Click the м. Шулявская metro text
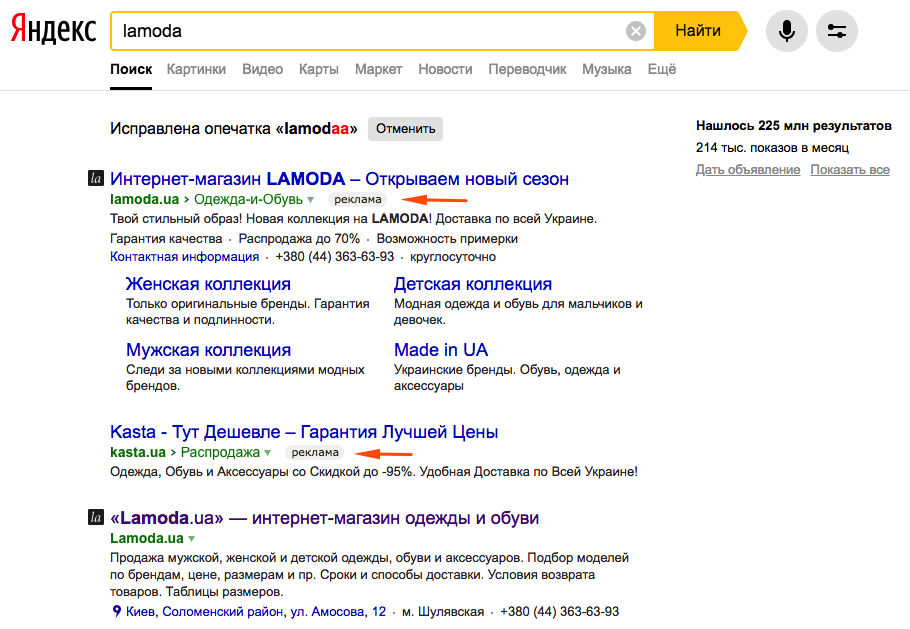This screenshot has height=629, width=910. point(443,612)
